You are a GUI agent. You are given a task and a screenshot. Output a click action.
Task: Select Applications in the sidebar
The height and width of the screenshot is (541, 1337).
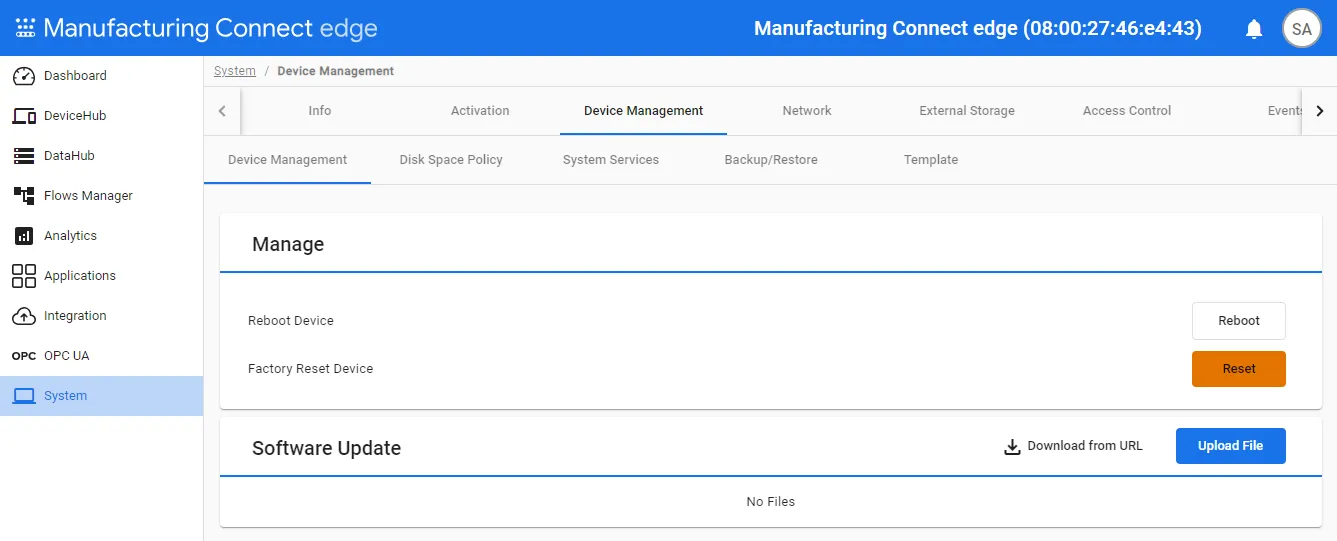tap(101, 276)
